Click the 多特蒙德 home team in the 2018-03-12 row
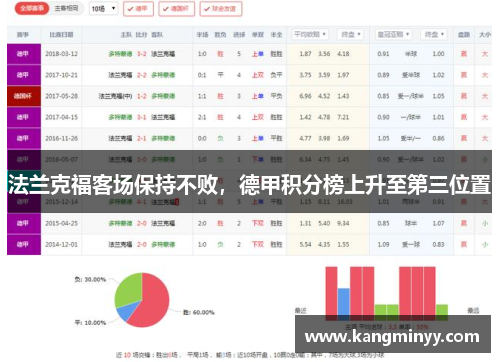 click(x=120, y=54)
